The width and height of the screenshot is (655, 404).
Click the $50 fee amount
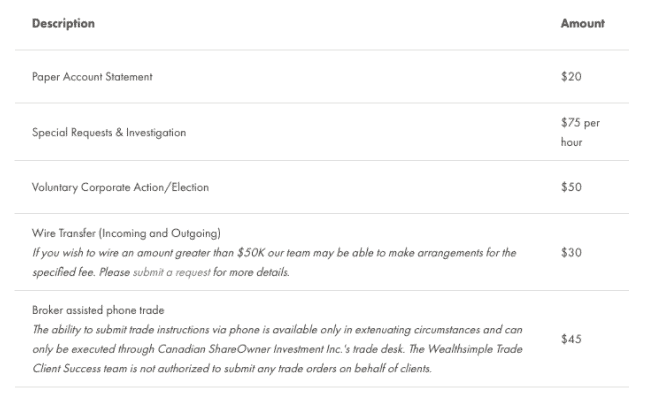point(571,187)
